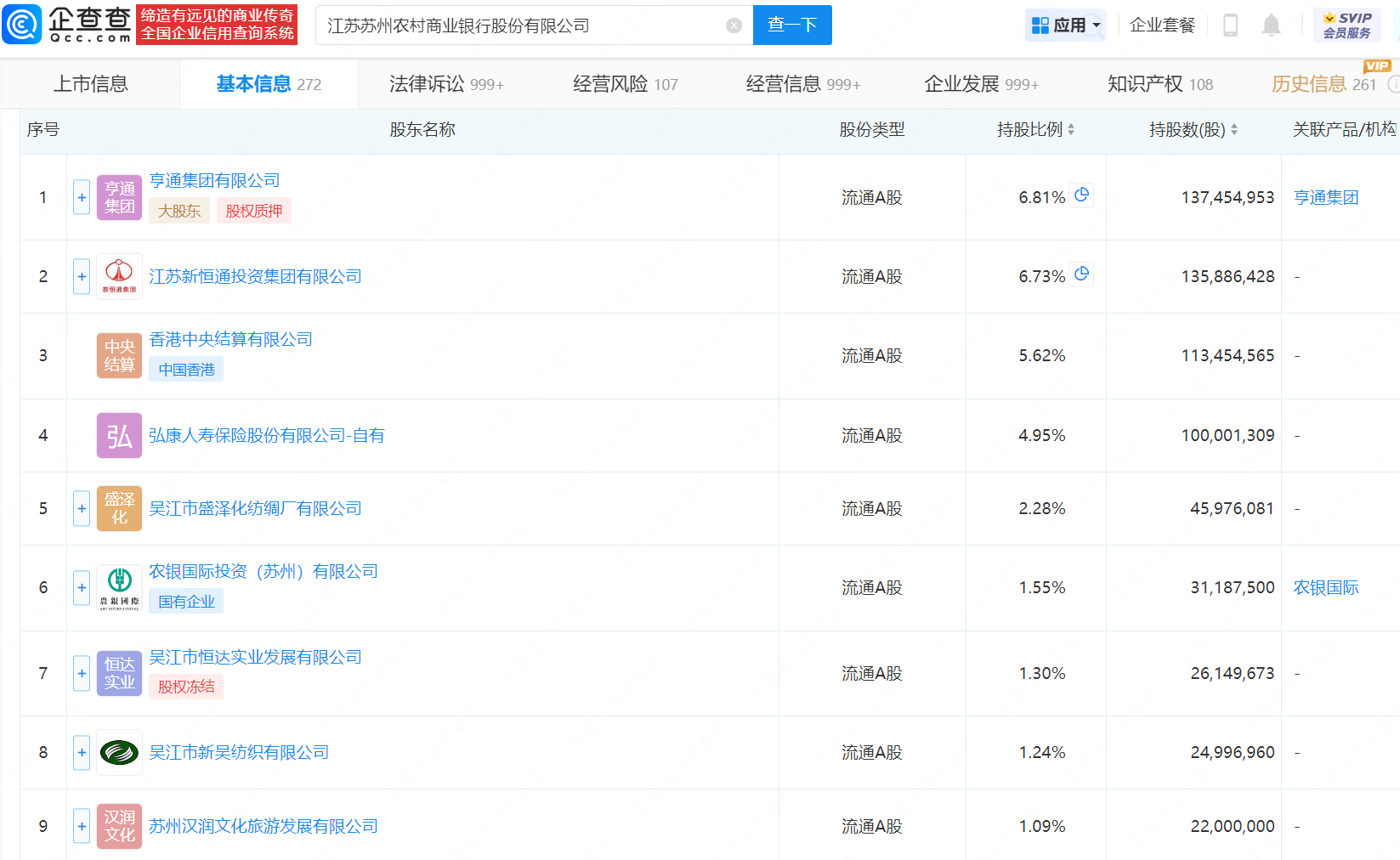
Task: Click the 亨通集团 logo thumbnail
Action: (x=119, y=198)
